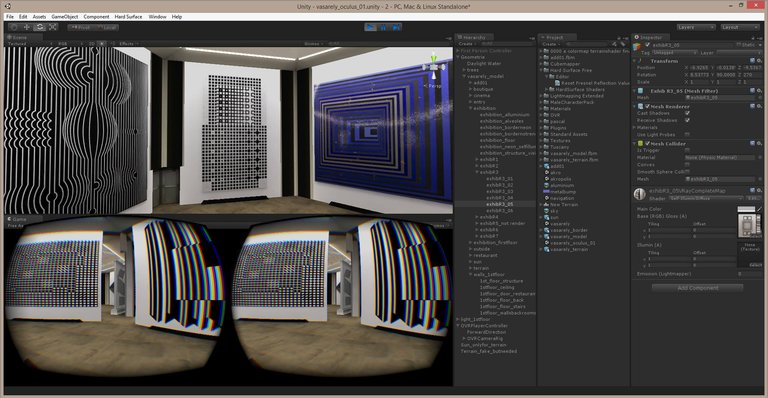Open the Mesh Renderer gear menu
This screenshot has width=768, height=398.
click(759, 106)
